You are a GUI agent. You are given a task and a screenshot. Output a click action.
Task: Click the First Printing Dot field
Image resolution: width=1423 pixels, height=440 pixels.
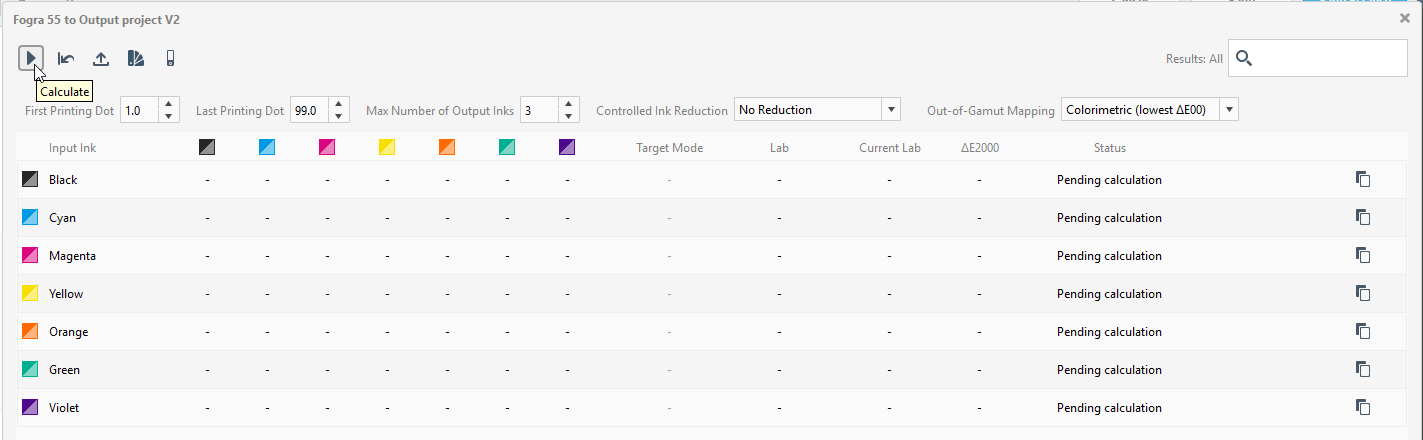tap(140, 110)
